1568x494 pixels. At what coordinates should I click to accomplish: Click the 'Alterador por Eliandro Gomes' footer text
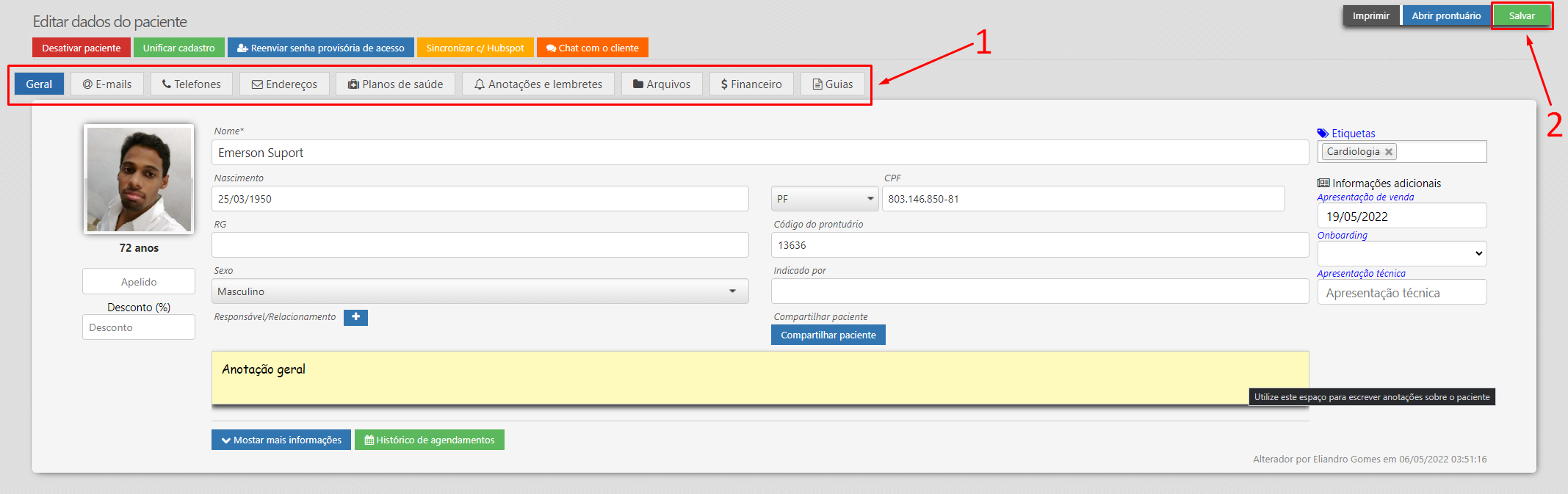pos(1370,460)
